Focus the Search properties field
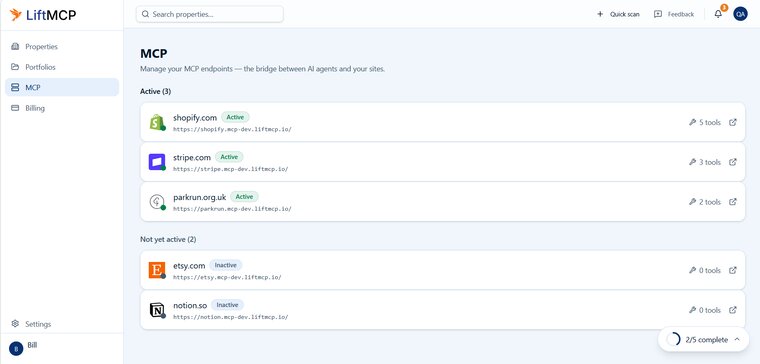The image size is (760, 364). pos(209,14)
